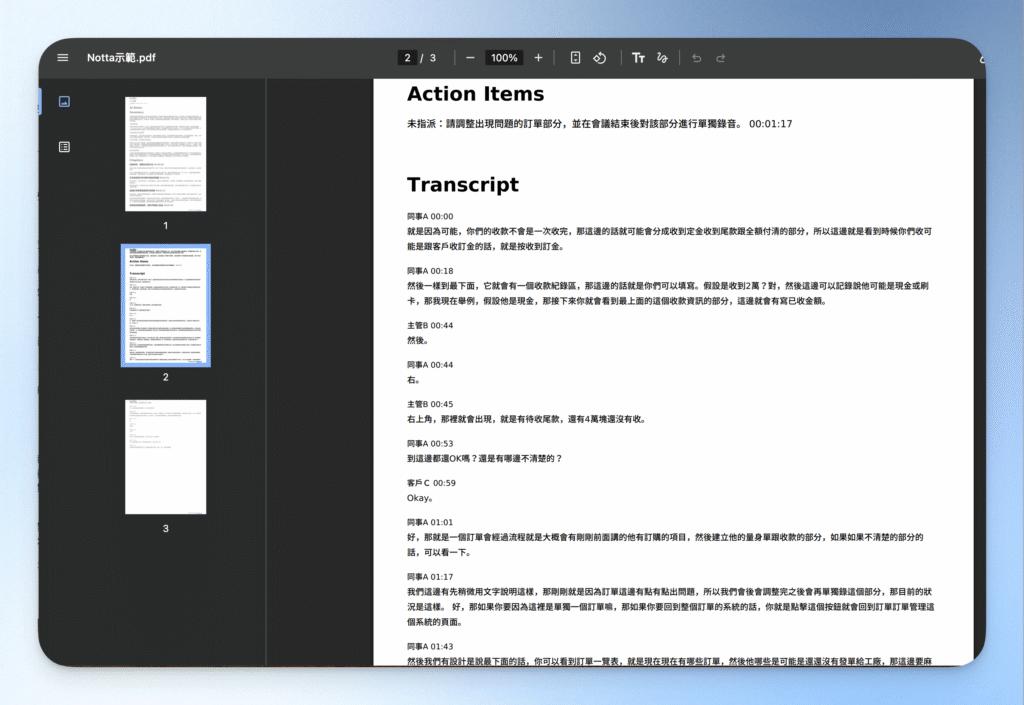The image size is (1024, 705).
Task: Click the zoom out minus button
Action: click(x=470, y=57)
